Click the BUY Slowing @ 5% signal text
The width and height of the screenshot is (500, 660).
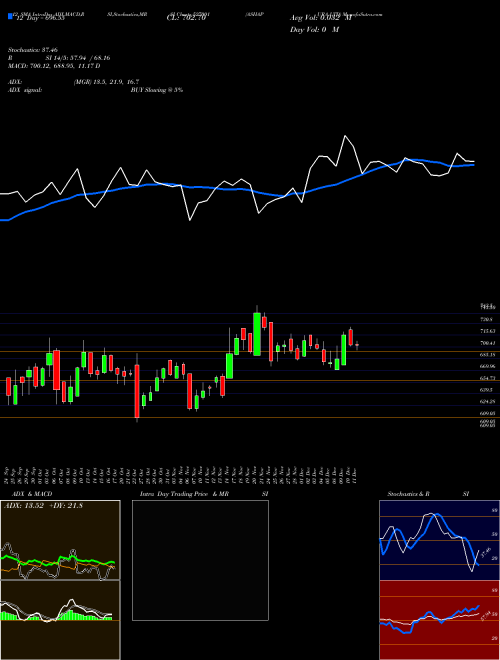157,90
